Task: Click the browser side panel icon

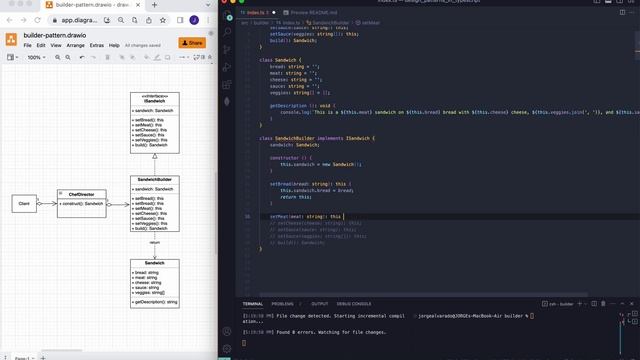Action: click(180, 20)
